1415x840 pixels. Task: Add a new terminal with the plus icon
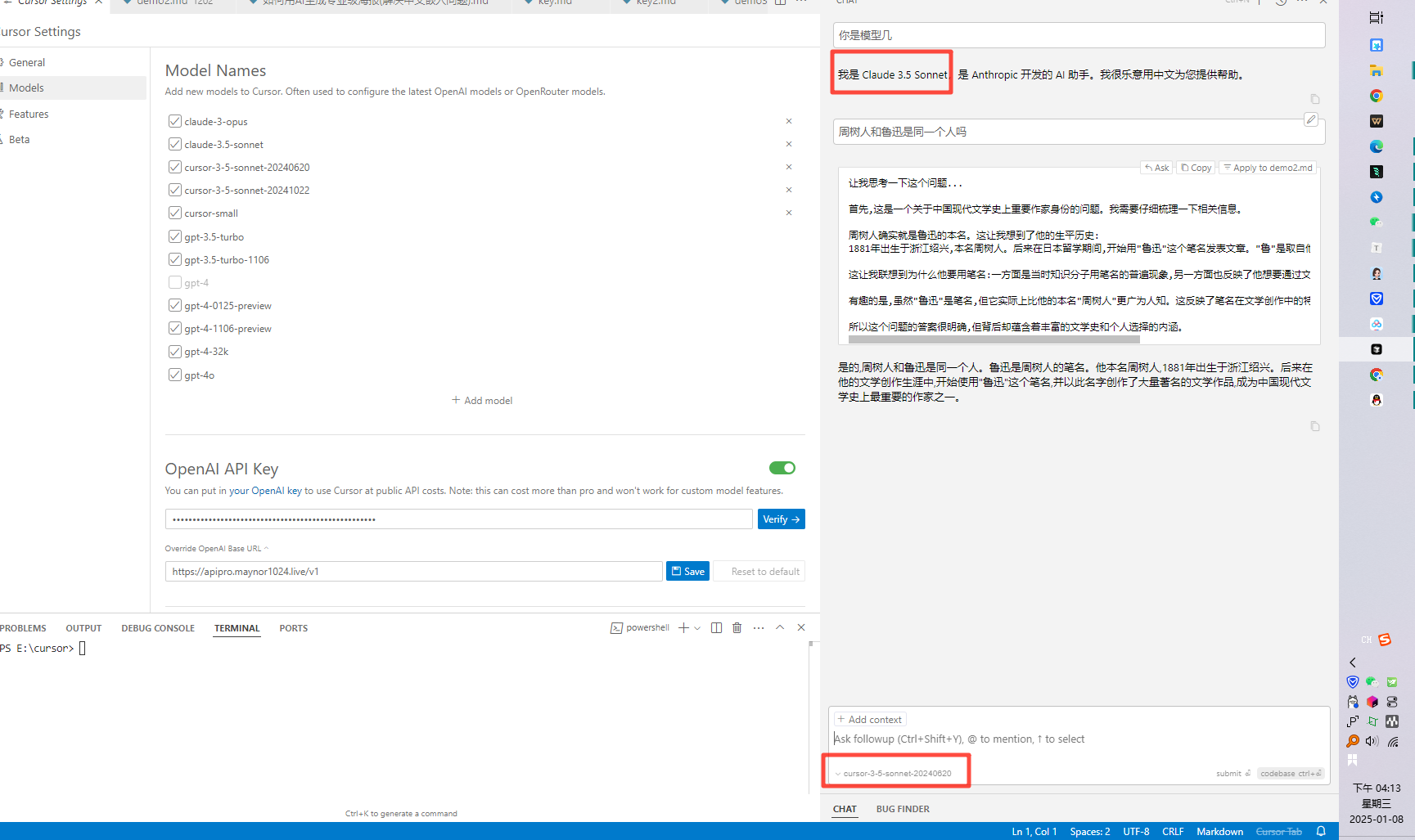pos(683,627)
